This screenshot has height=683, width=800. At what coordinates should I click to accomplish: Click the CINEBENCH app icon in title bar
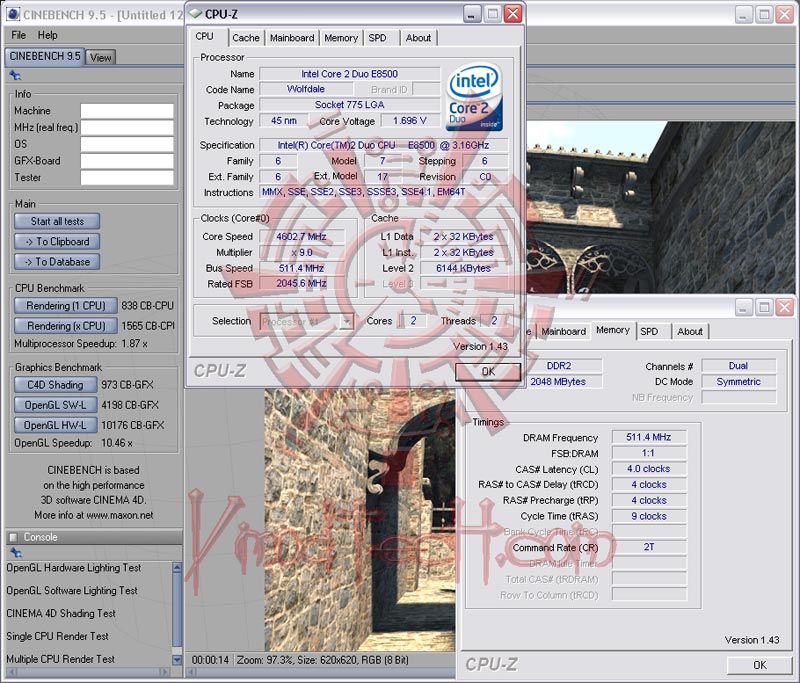click(13, 14)
